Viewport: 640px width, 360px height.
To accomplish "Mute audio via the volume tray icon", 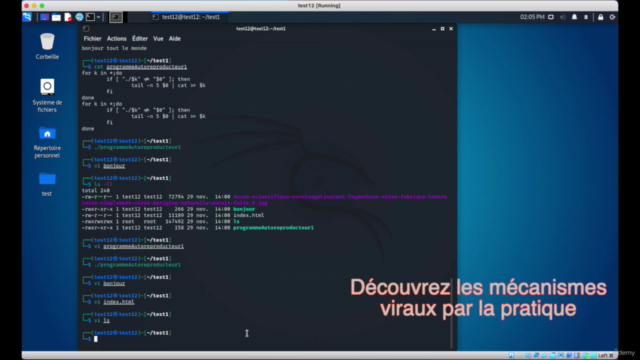I will (562, 17).
